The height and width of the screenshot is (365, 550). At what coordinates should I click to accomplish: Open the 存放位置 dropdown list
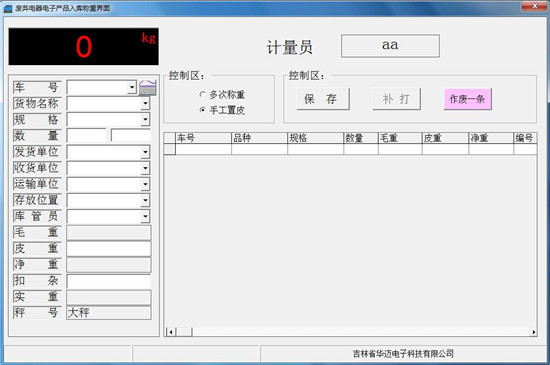(x=145, y=201)
